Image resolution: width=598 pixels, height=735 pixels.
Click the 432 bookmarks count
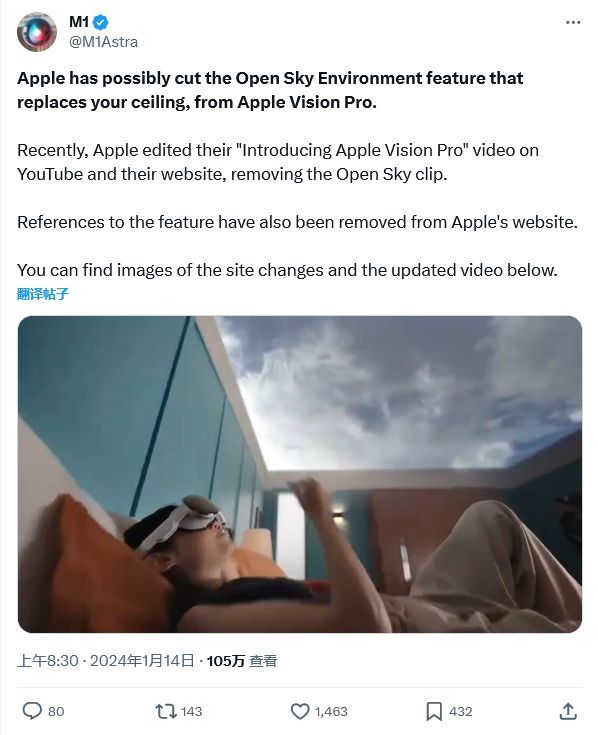[x=460, y=712]
